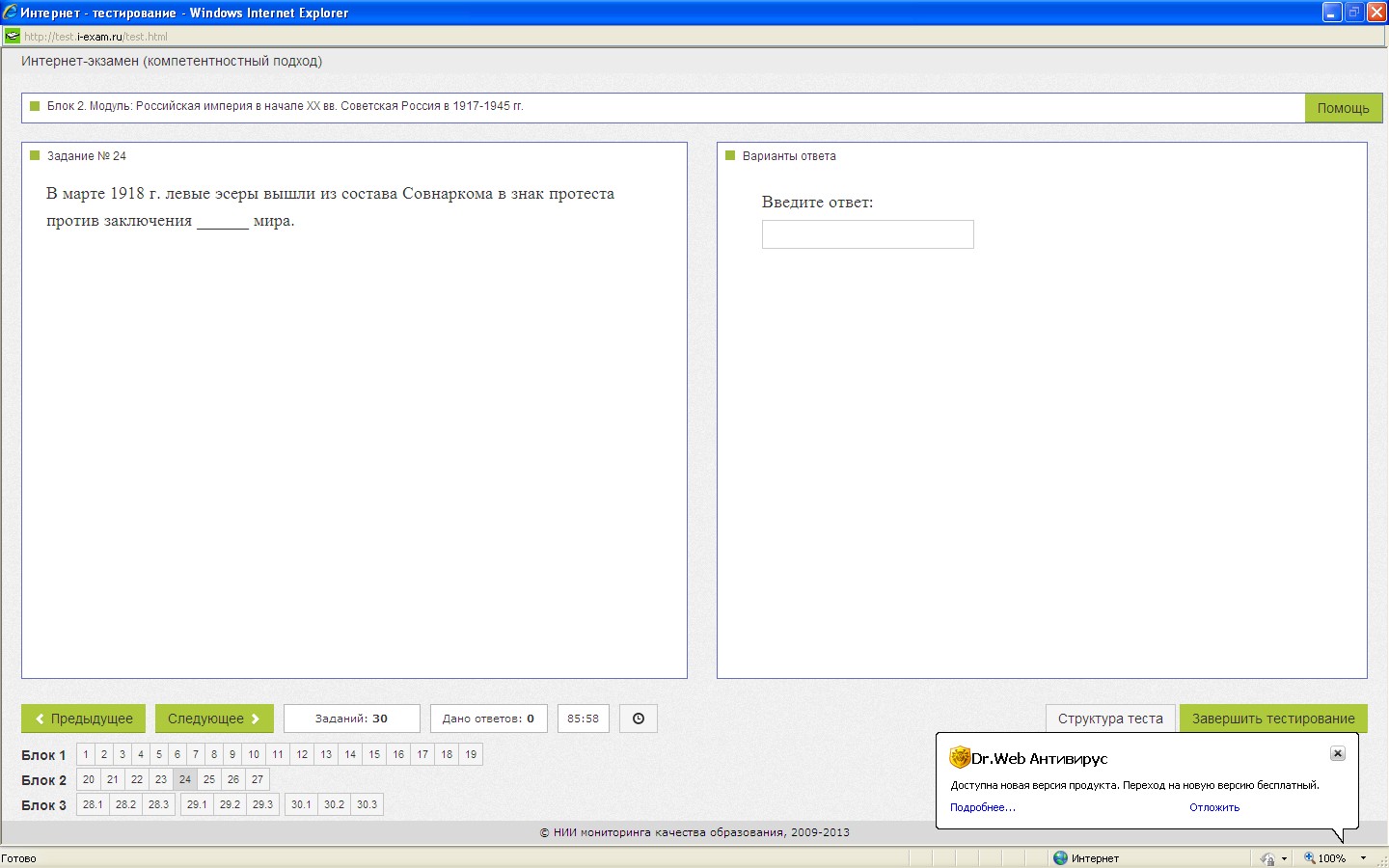The image size is (1389, 868).
Task: Click the Internet Explorer logo in title bar
Action: click(x=10, y=13)
